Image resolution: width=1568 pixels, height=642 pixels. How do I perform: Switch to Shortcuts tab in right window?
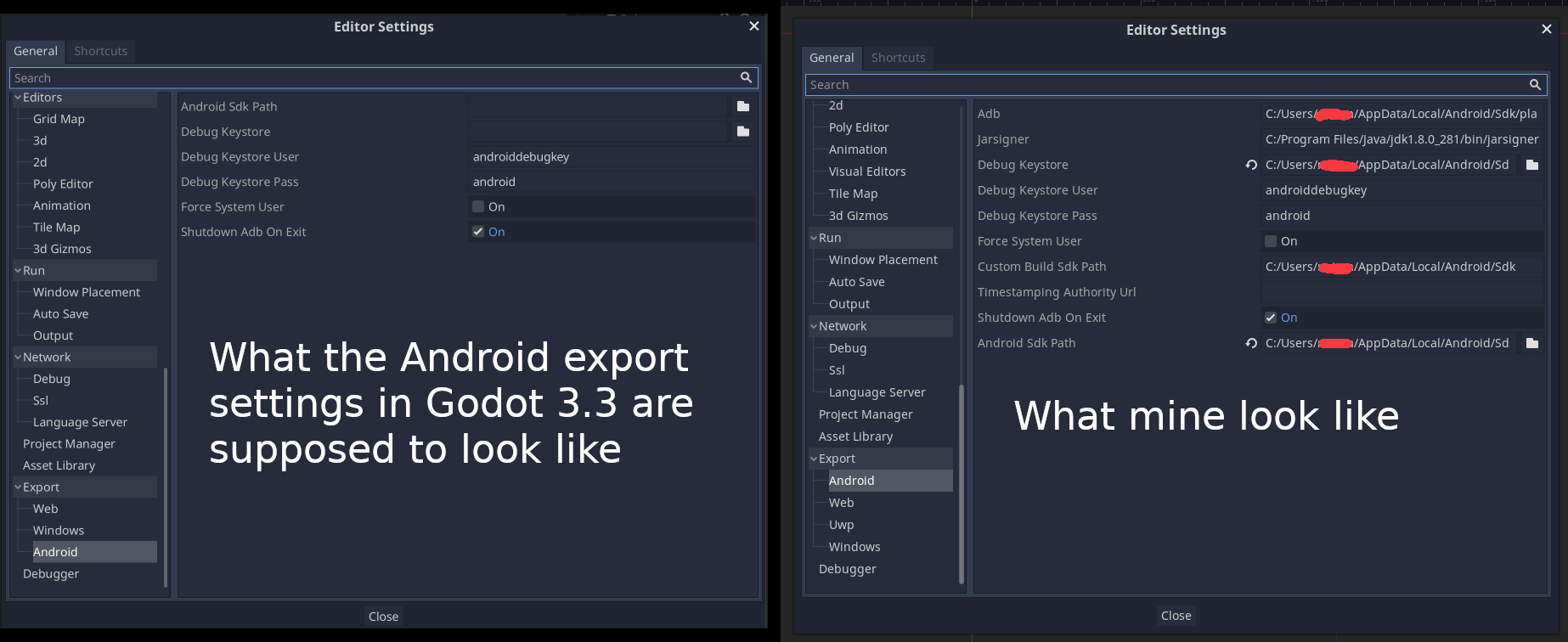pos(898,58)
